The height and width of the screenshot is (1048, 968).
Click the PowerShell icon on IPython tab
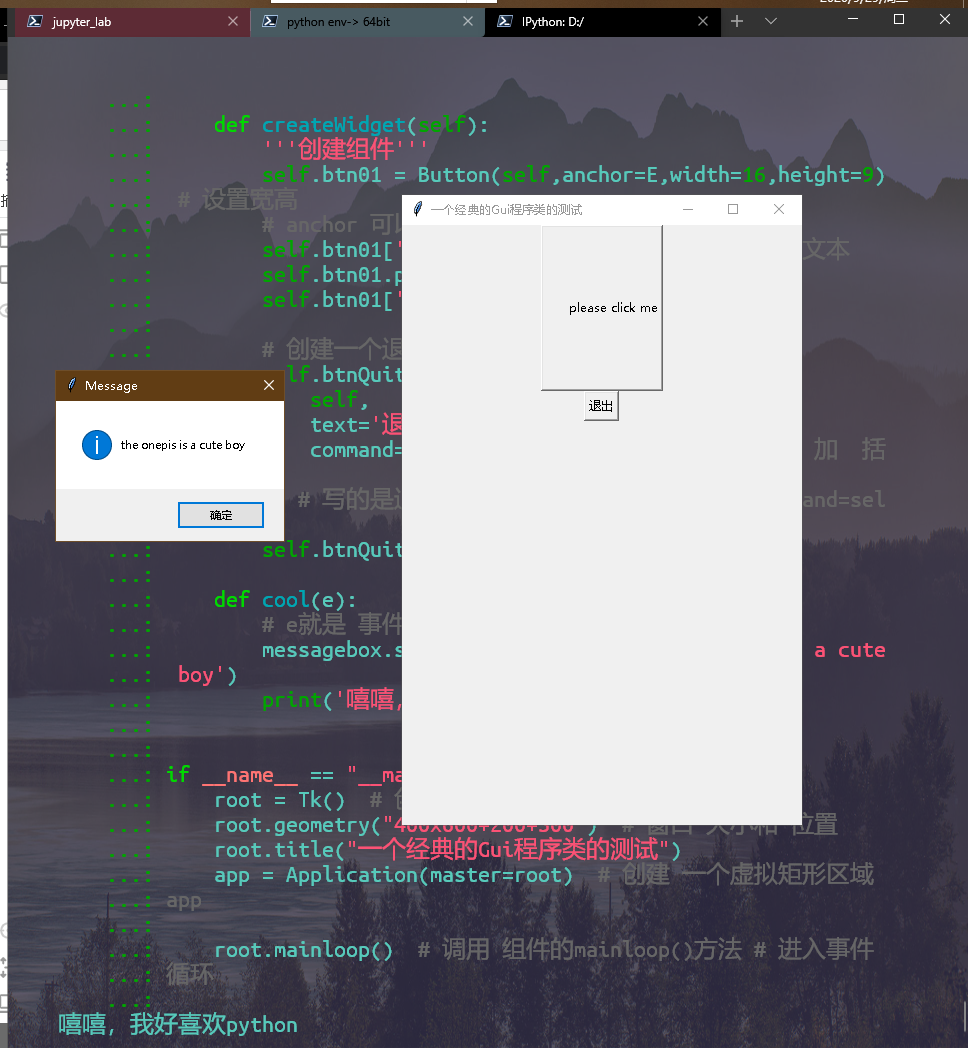[x=505, y=21]
